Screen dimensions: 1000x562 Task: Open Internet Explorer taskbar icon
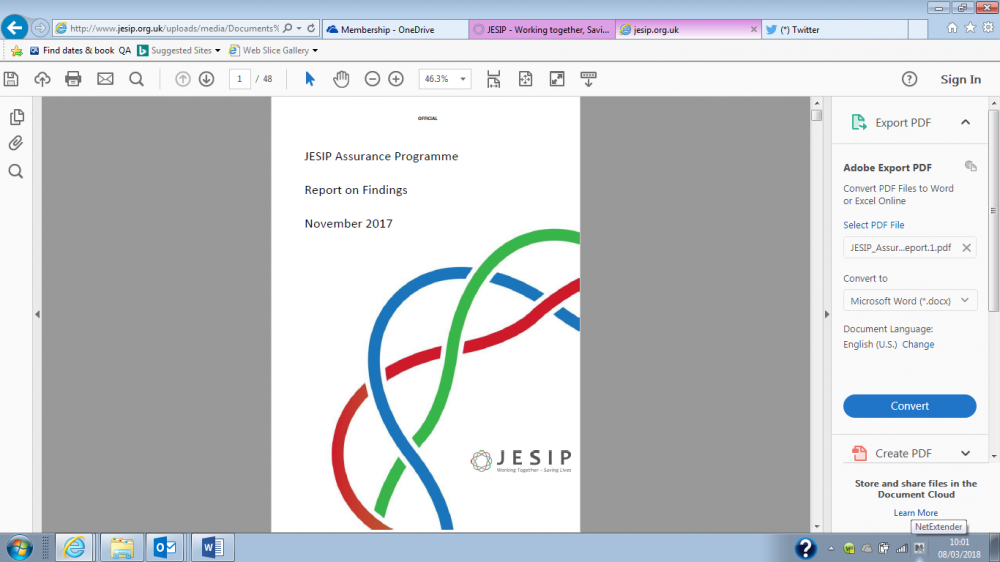point(74,547)
